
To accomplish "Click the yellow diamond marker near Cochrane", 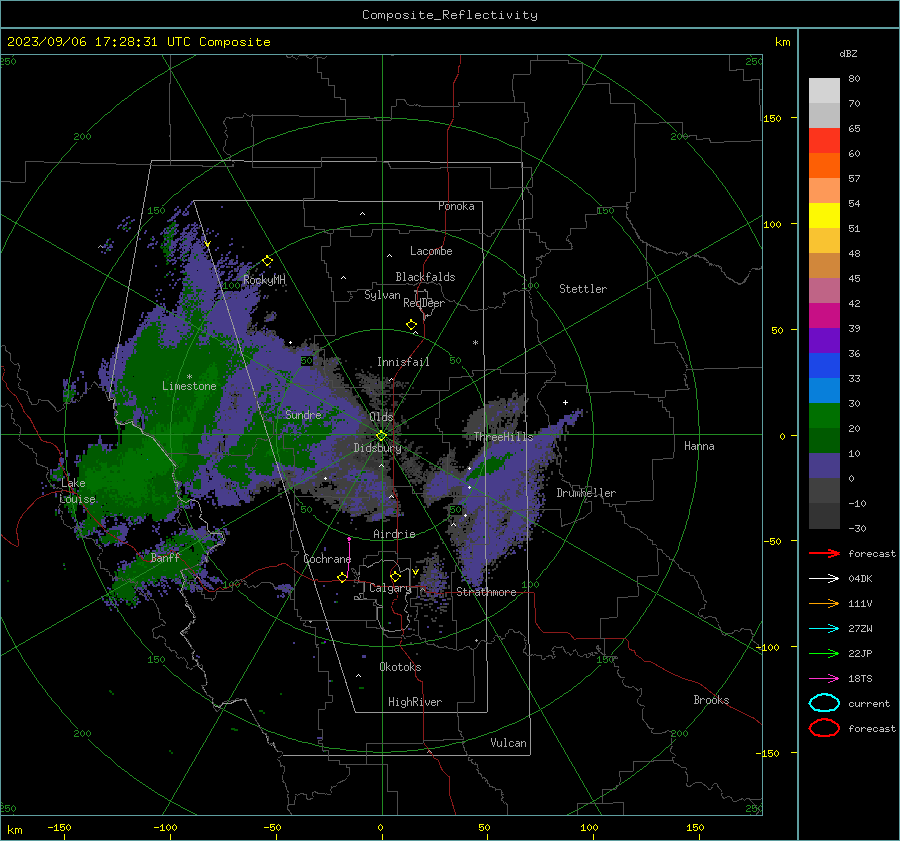I will point(342,577).
